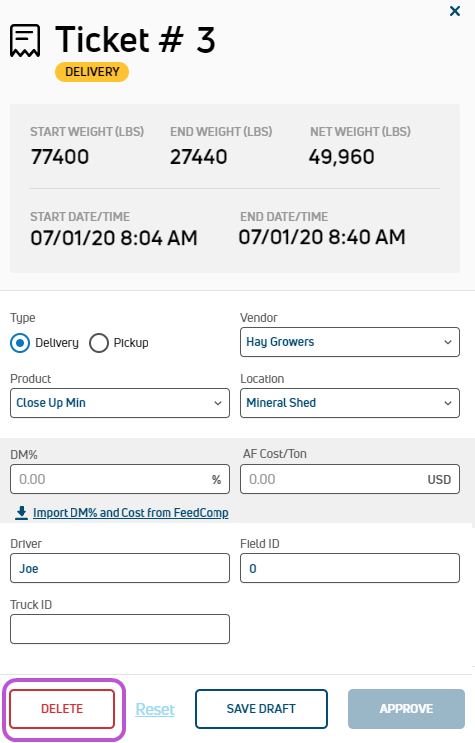This screenshot has width=475, height=743.
Task: Click the Field ID input box
Action: [x=350, y=568]
